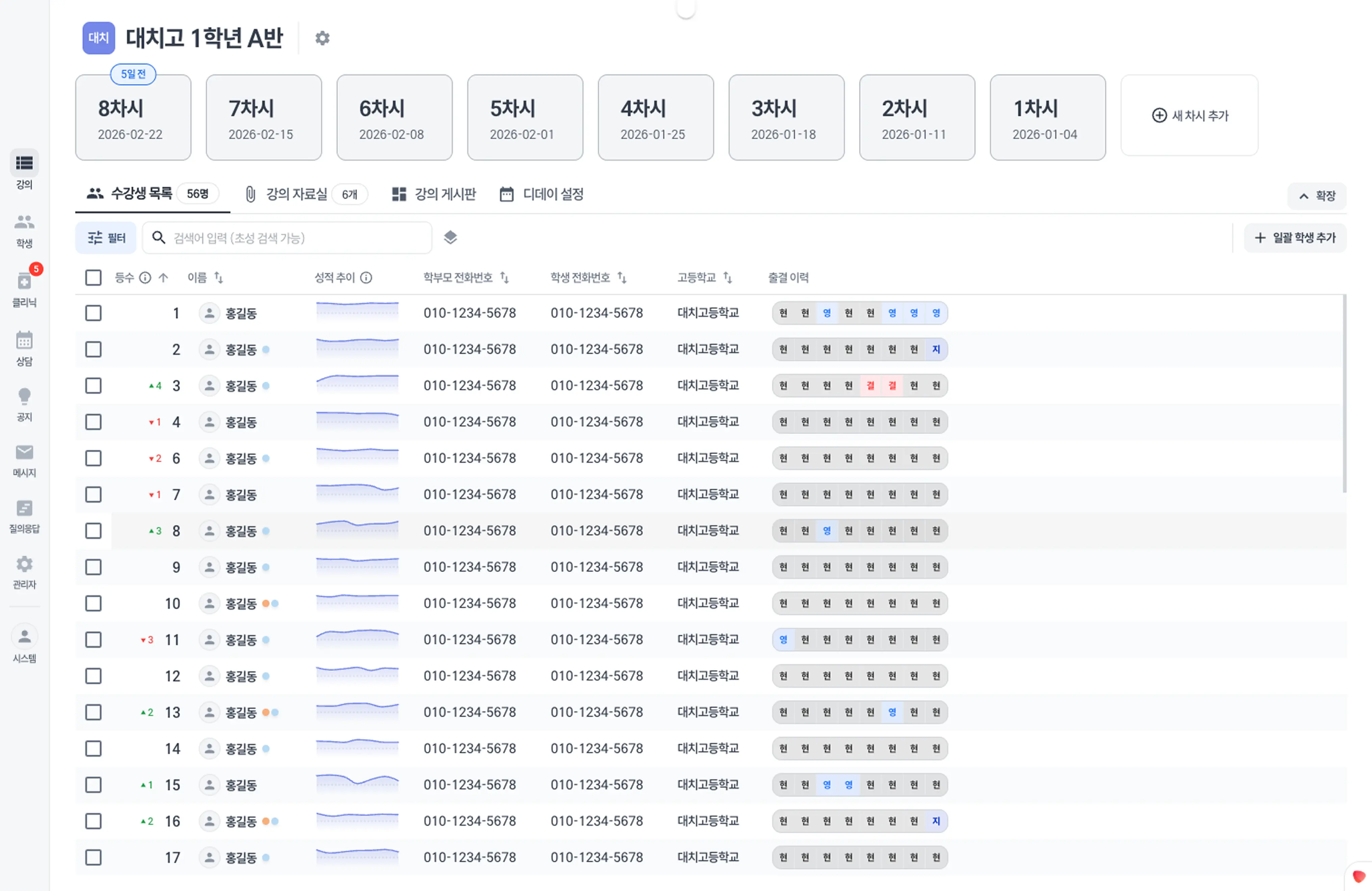Collapse the list using 확장 button
Viewport: 1372px width, 891px height.
(1317, 196)
